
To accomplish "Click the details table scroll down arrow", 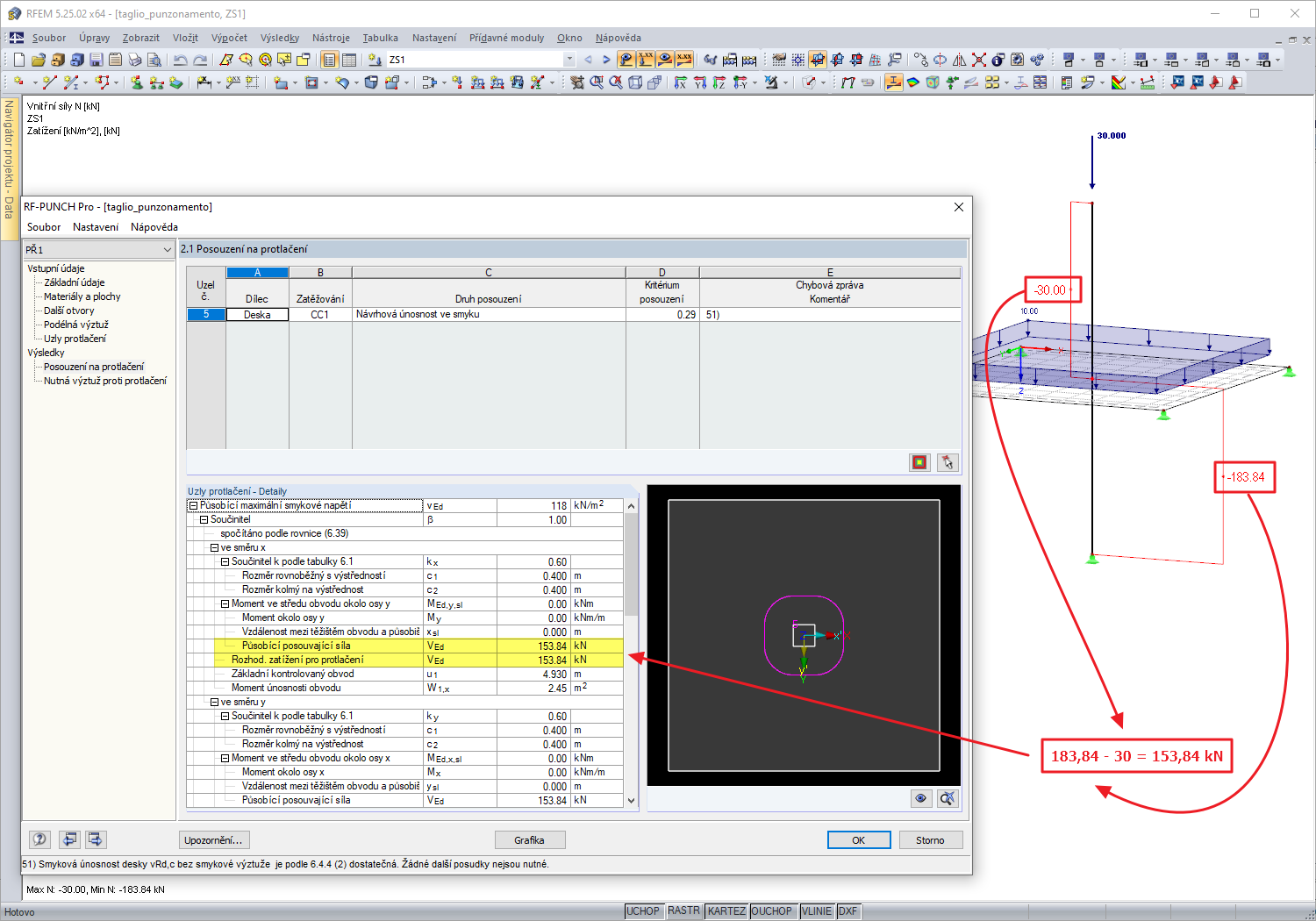I will coord(631,800).
